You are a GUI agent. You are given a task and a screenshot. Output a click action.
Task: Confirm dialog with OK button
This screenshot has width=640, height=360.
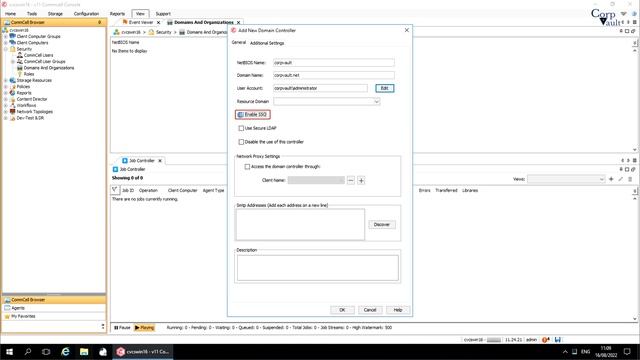(342, 310)
